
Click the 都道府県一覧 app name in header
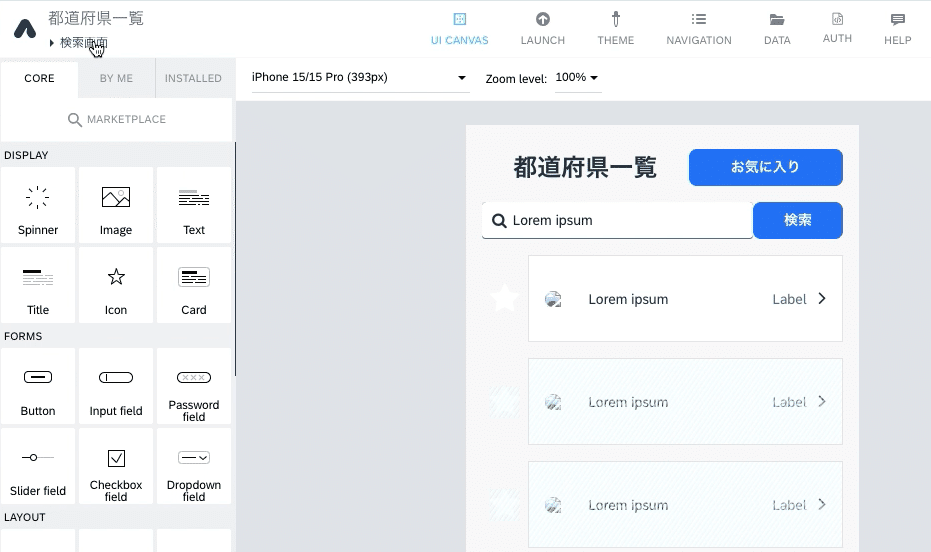96,18
